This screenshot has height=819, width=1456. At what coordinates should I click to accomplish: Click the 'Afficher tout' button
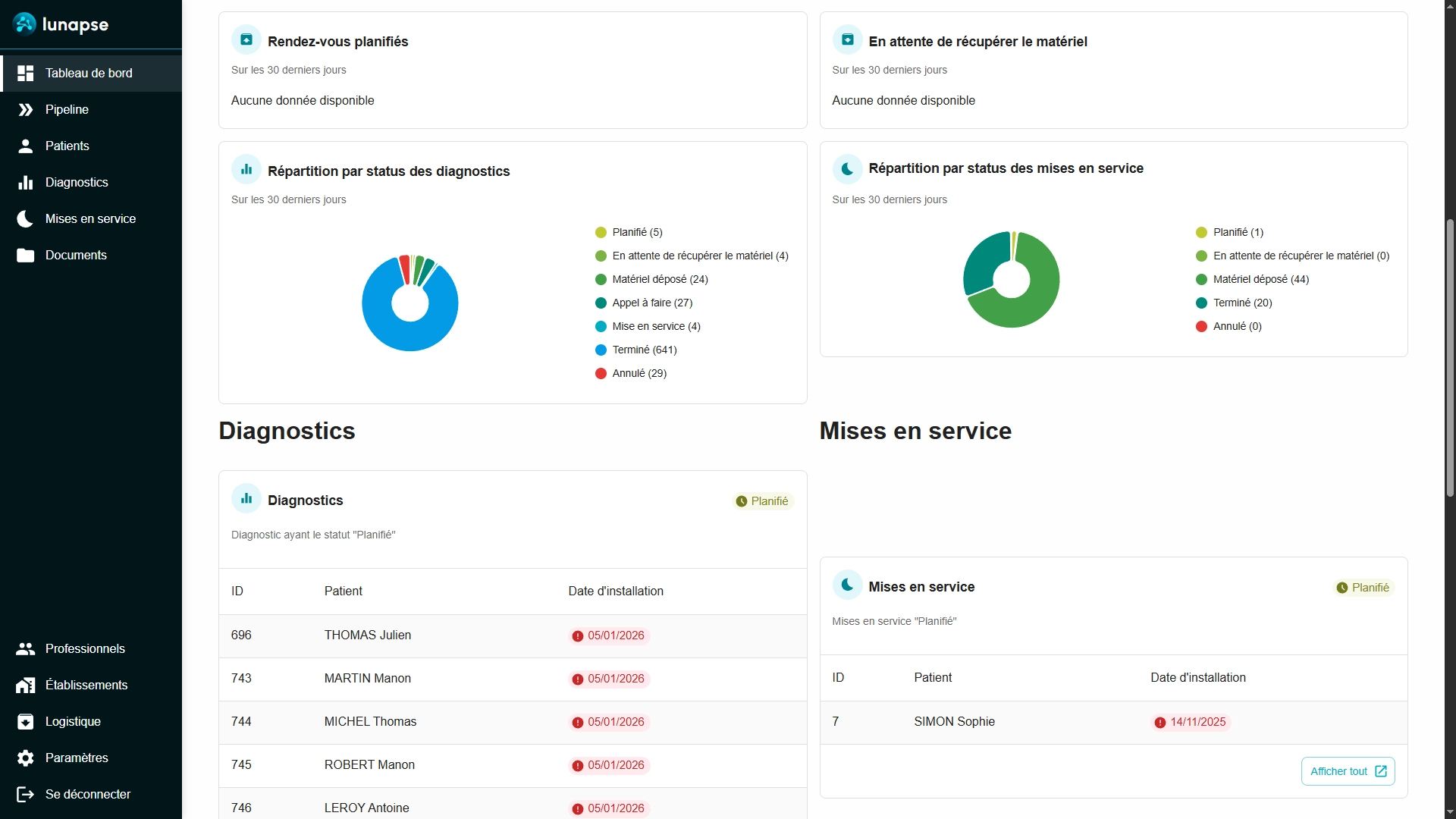click(x=1347, y=770)
